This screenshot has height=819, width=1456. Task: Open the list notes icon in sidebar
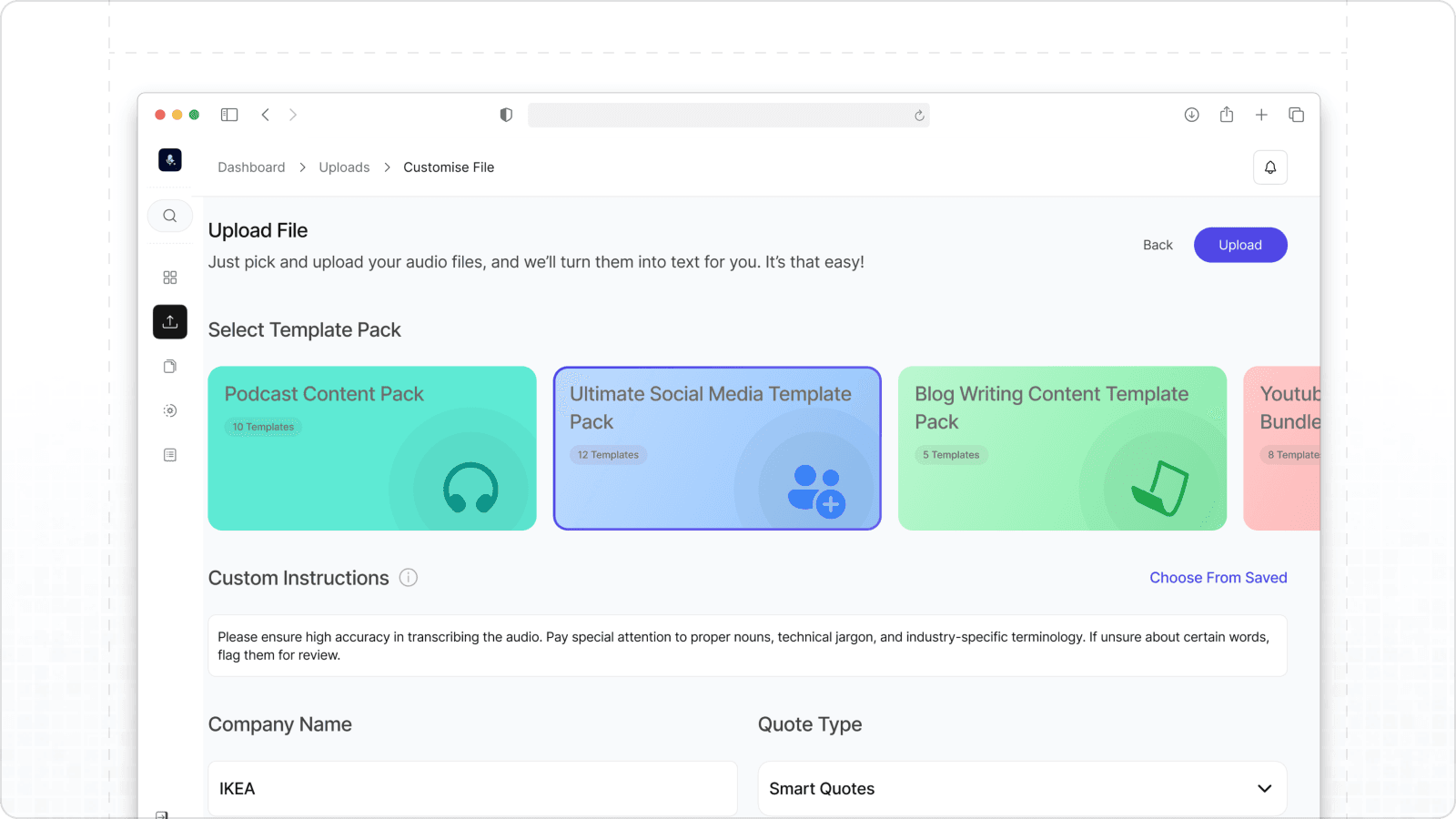(170, 455)
